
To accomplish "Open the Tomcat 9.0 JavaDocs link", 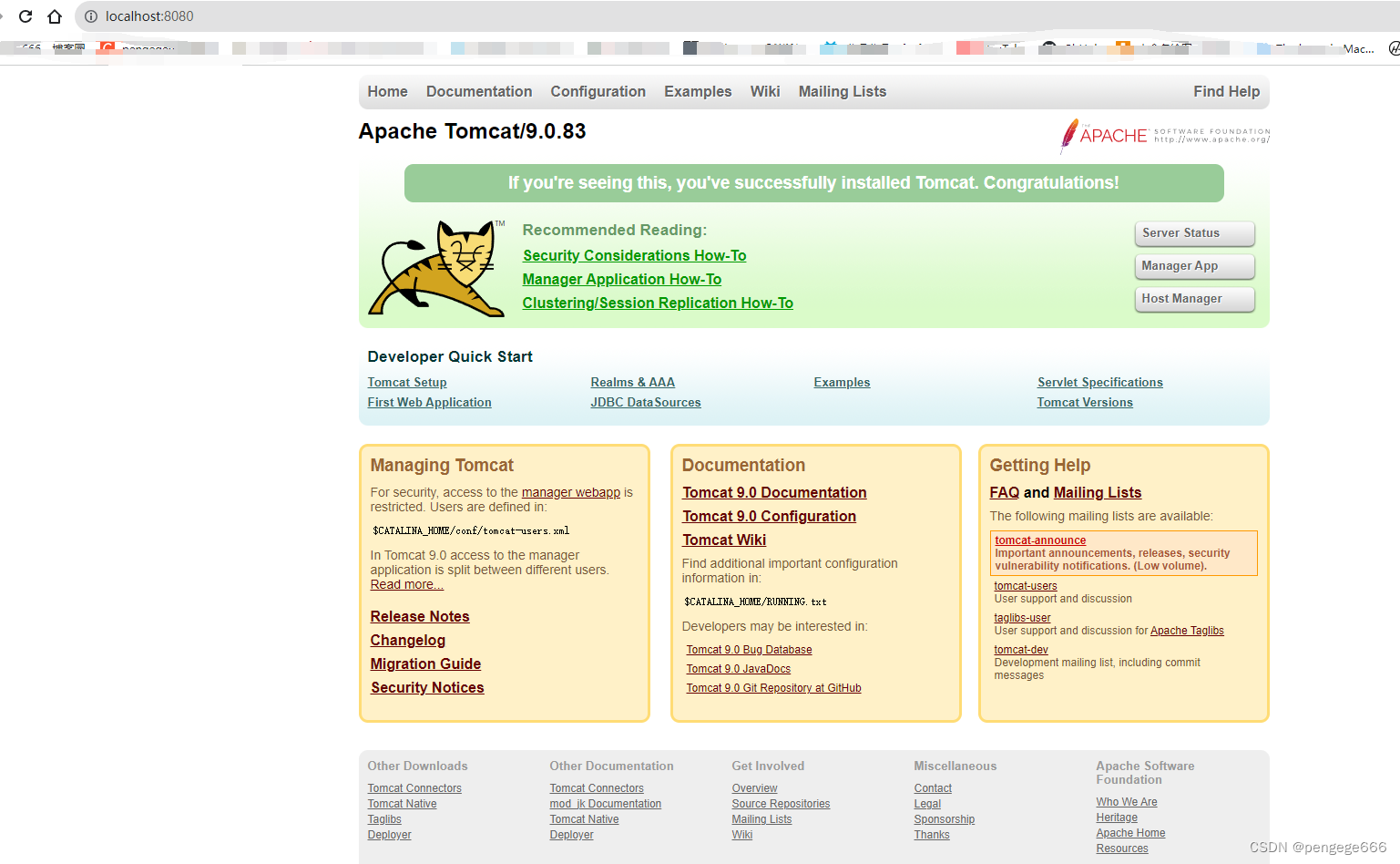I will tap(739, 669).
